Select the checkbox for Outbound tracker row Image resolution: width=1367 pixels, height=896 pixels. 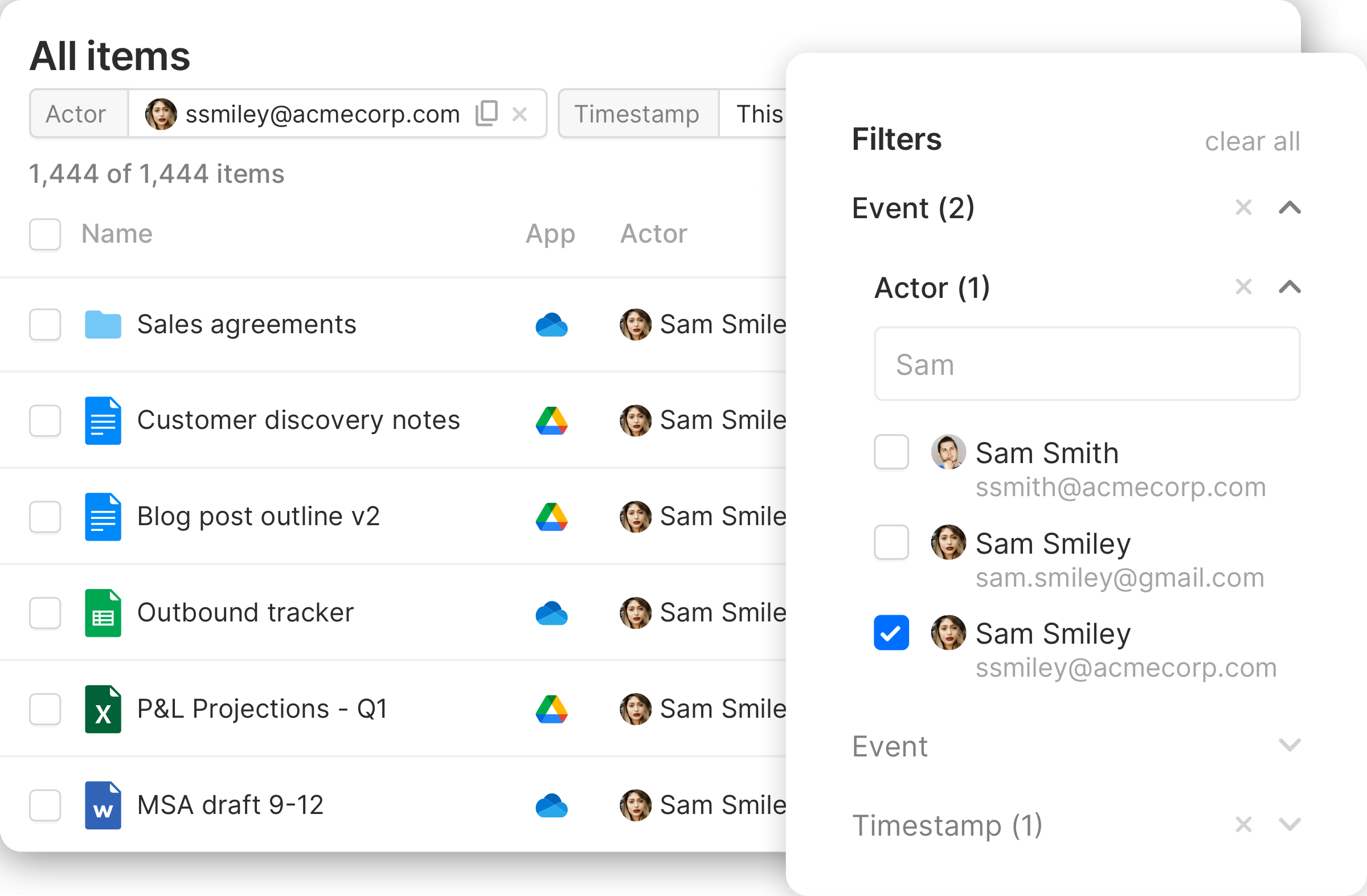click(x=45, y=613)
